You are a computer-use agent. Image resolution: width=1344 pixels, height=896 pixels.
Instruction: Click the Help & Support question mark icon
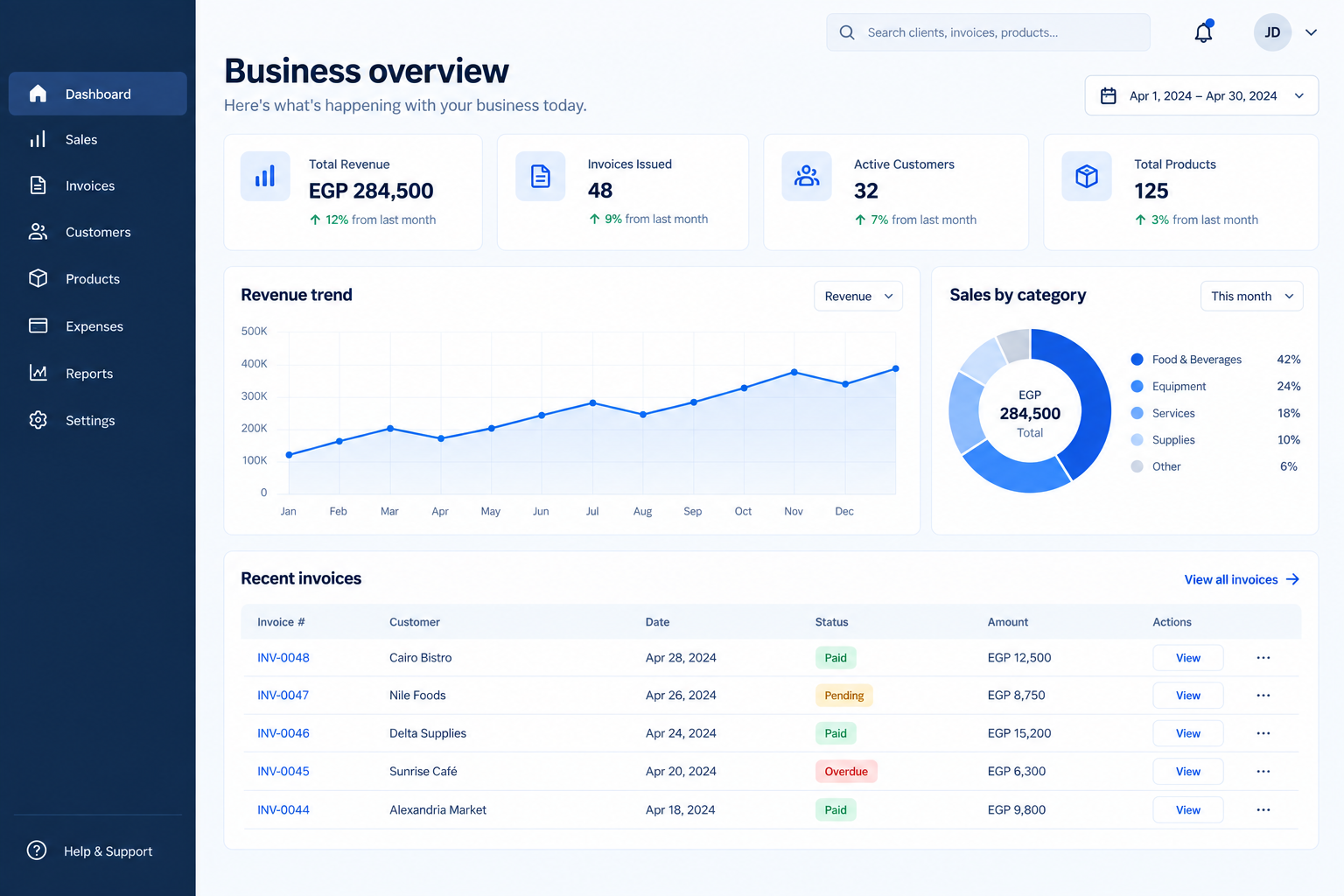37,850
